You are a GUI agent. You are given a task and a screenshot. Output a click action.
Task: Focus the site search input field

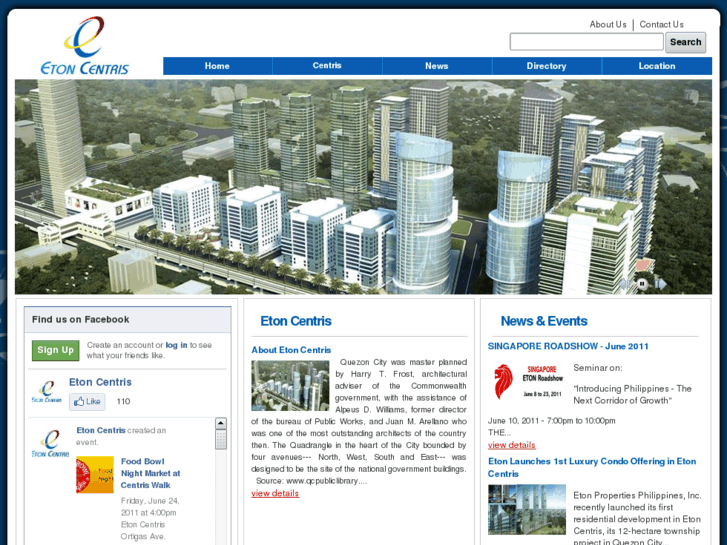point(587,42)
